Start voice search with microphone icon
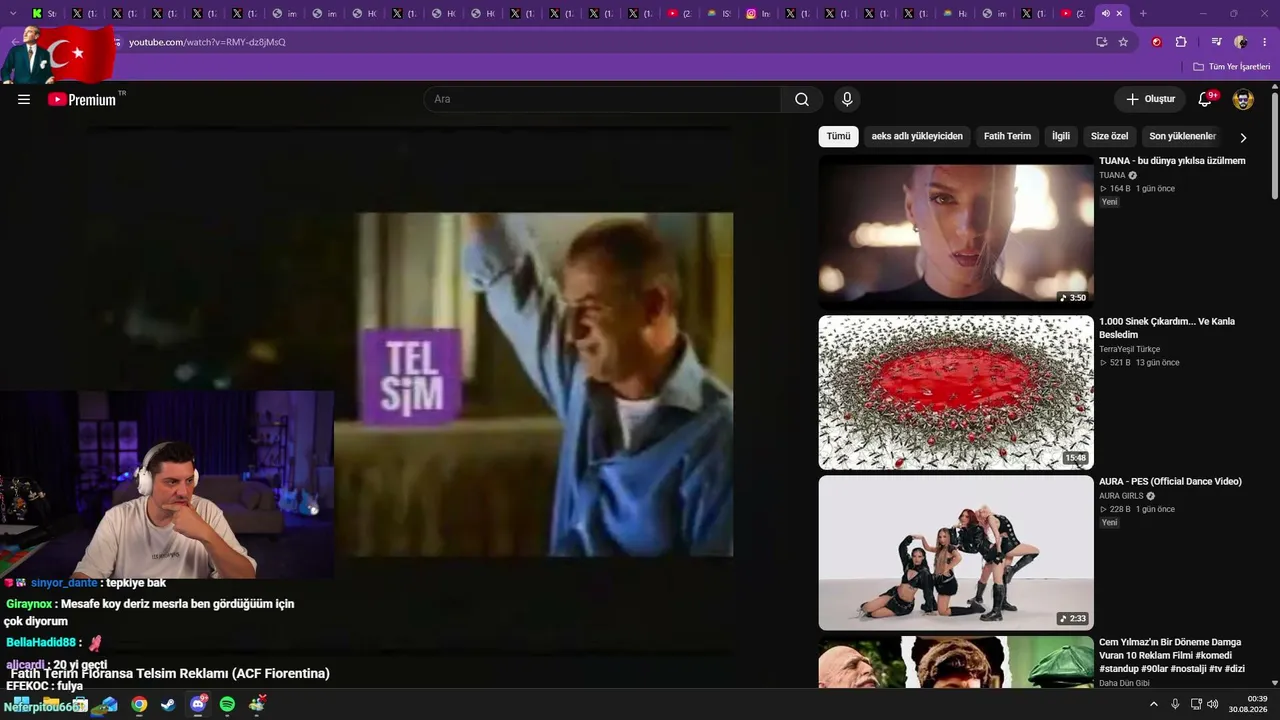This screenshot has width=1280, height=720. click(847, 99)
